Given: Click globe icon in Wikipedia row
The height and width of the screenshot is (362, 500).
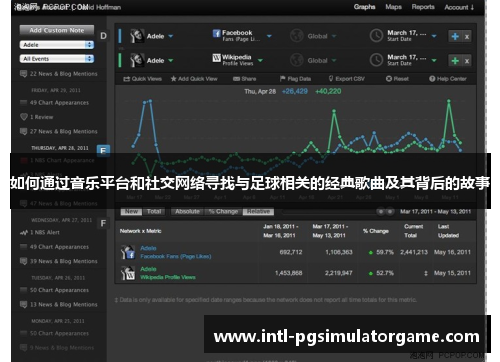Looking at the screenshot, I should click(x=296, y=60).
